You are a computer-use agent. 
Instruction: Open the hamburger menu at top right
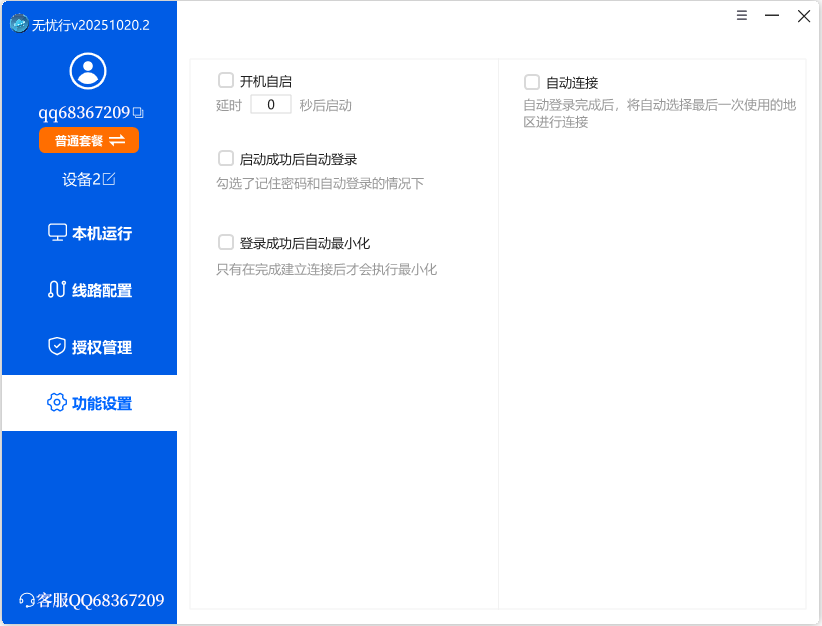(x=741, y=16)
